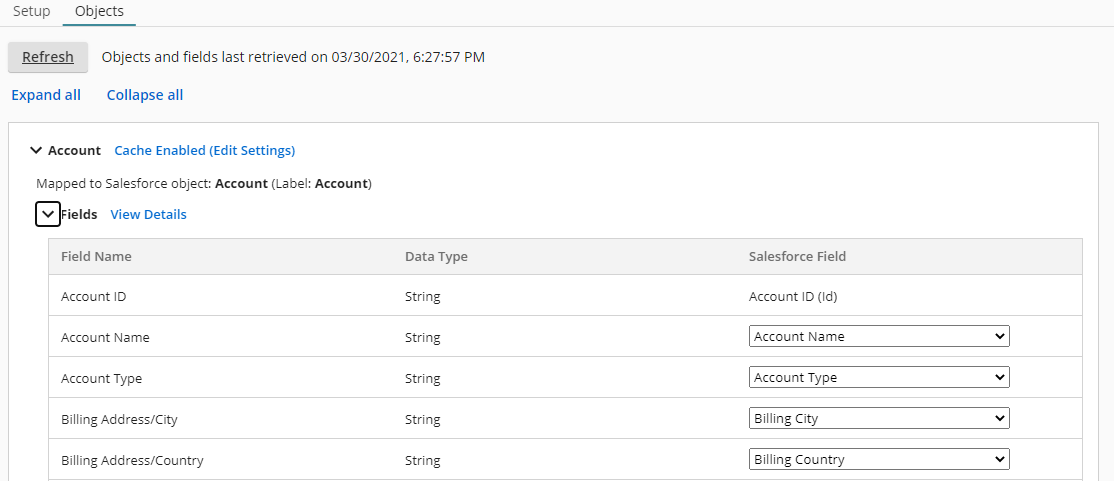Collapse the Fields section chevron
This screenshot has width=1114, height=481.
pos(47,214)
